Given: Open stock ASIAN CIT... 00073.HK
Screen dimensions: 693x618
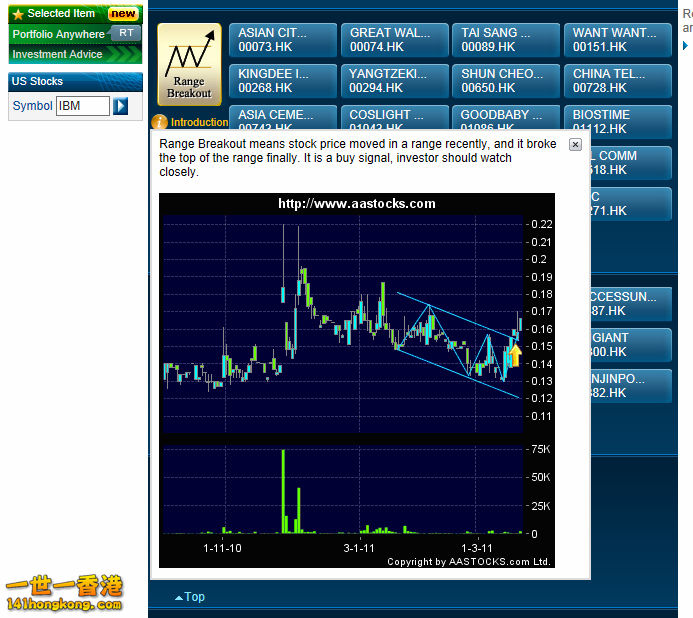Looking at the screenshot, I should [x=283, y=40].
